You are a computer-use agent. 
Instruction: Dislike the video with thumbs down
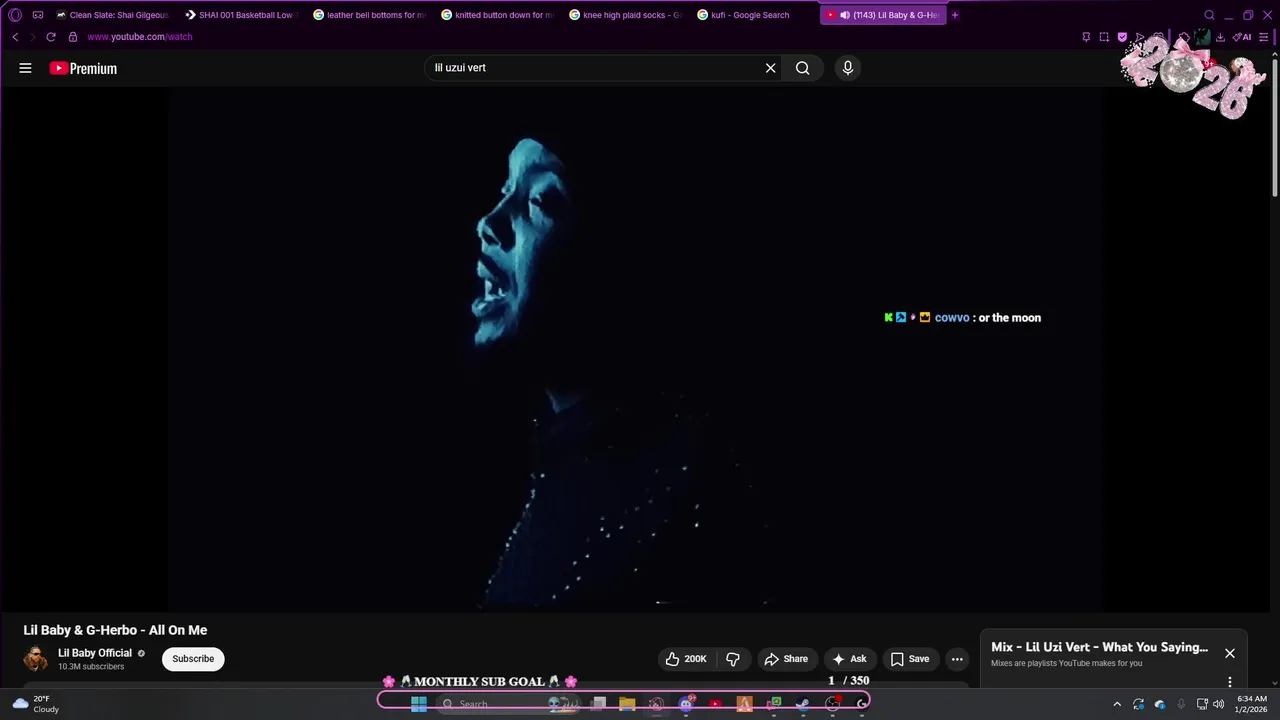tap(732, 659)
